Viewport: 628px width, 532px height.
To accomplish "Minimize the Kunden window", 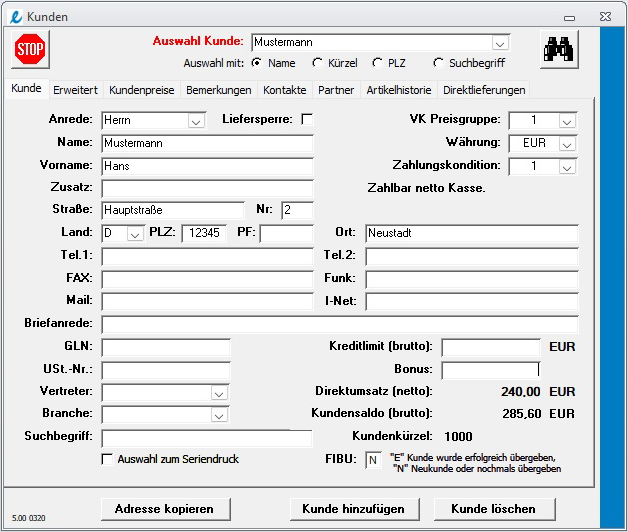I will (x=570, y=18).
